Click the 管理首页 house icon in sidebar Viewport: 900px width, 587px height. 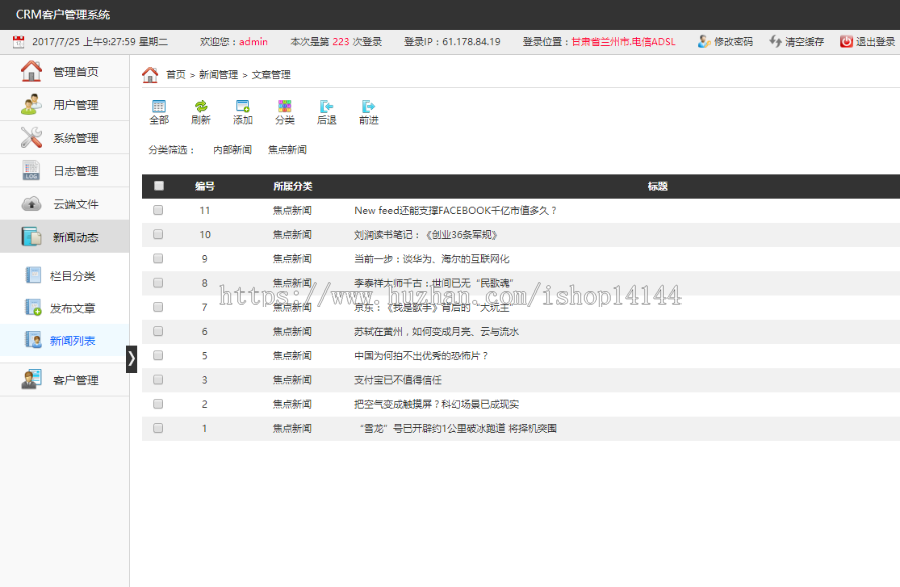click(x=31, y=71)
